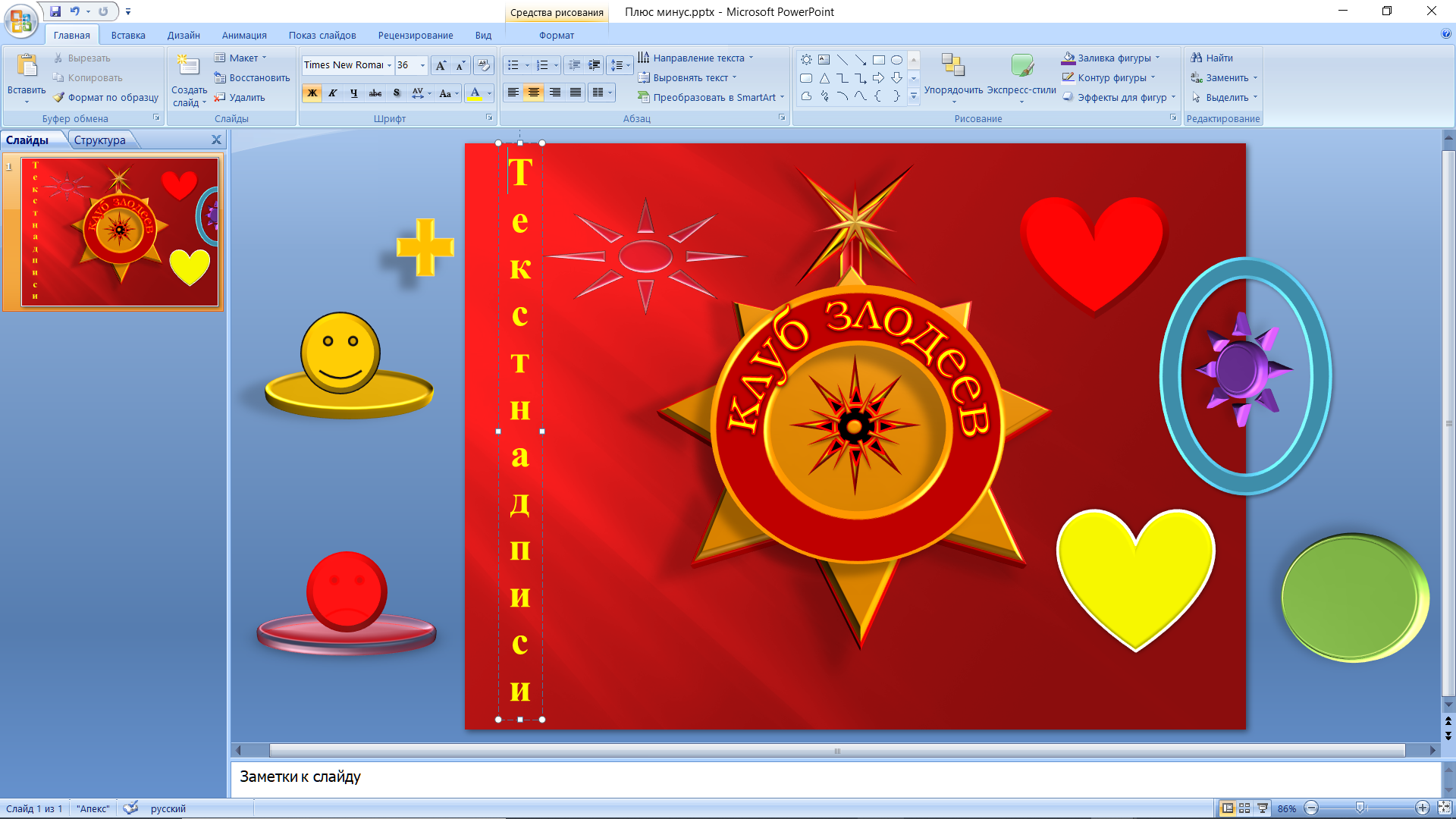Expand the font size 36 dropdown

(x=422, y=65)
